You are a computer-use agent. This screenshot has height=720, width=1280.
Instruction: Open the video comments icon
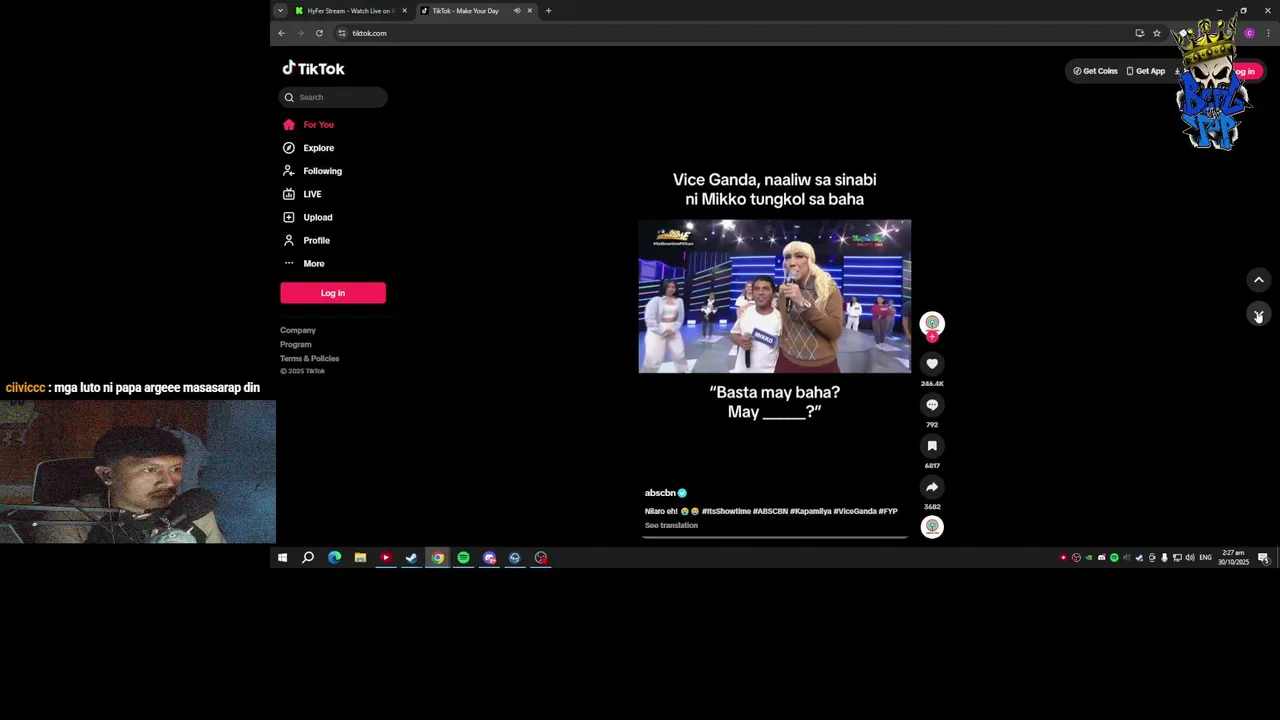click(x=932, y=405)
